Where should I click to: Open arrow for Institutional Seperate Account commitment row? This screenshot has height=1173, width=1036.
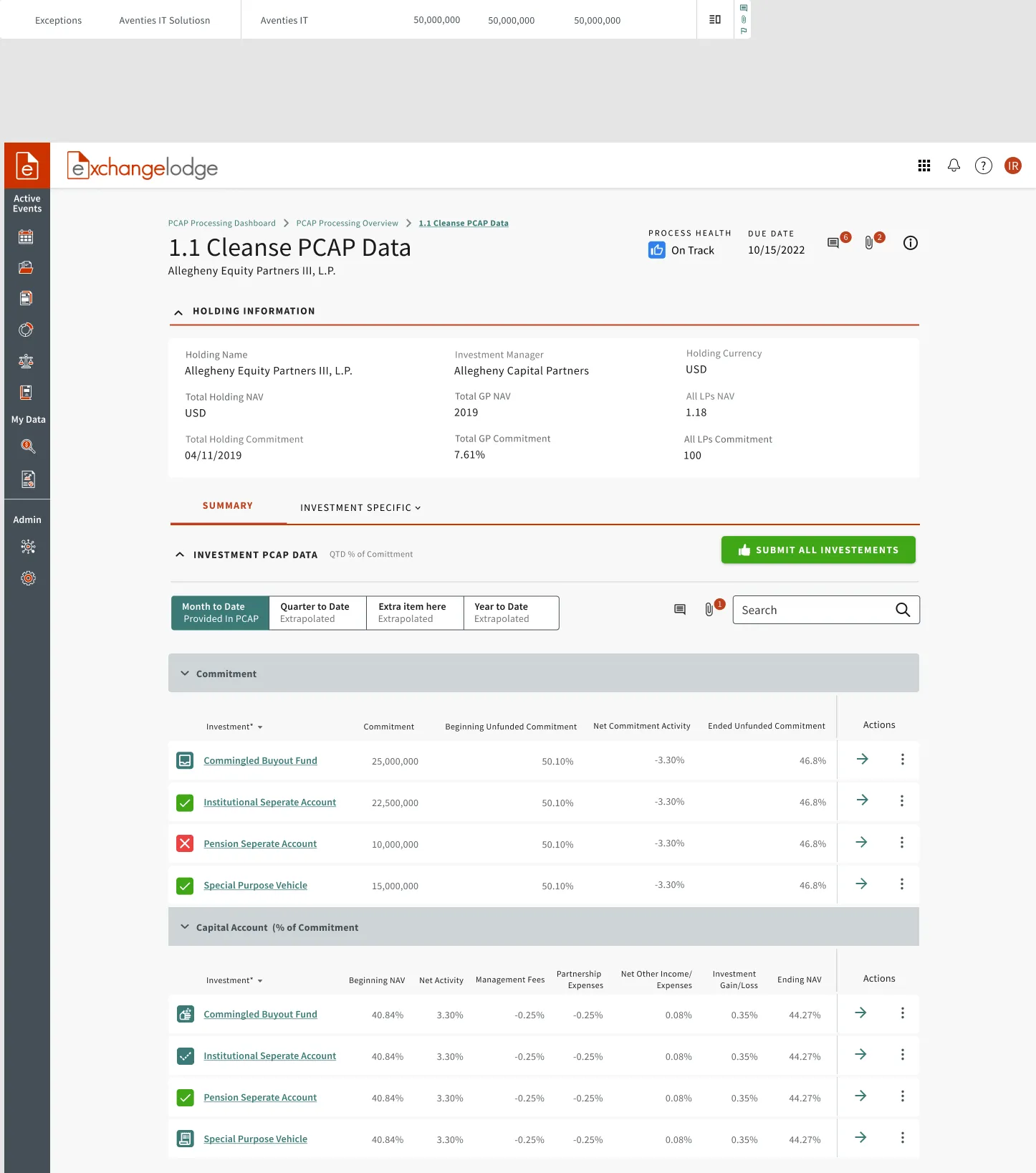pos(863,800)
